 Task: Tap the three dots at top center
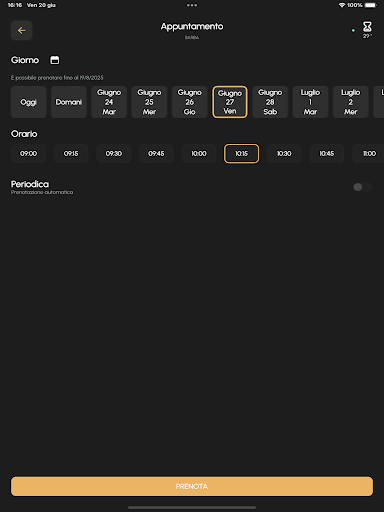(x=192, y=5)
